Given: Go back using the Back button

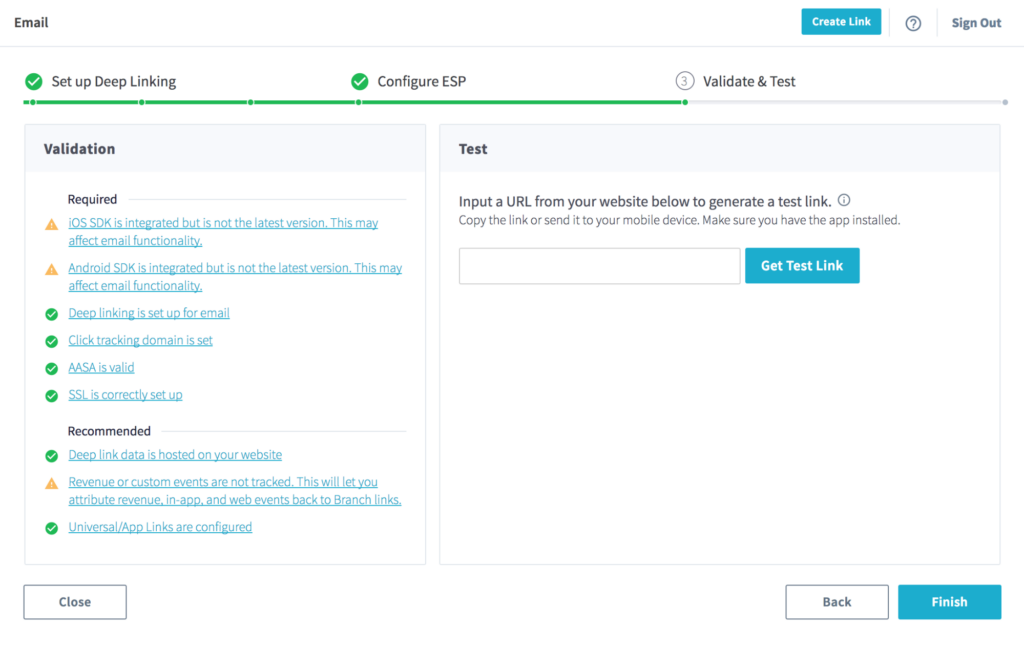Looking at the screenshot, I should tap(836, 602).
